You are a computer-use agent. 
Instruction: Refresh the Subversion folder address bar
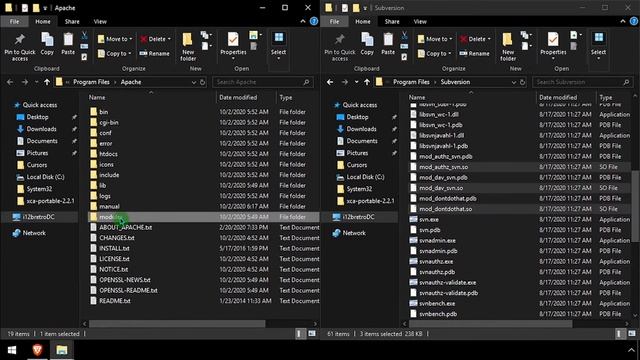tap(522, 82)
